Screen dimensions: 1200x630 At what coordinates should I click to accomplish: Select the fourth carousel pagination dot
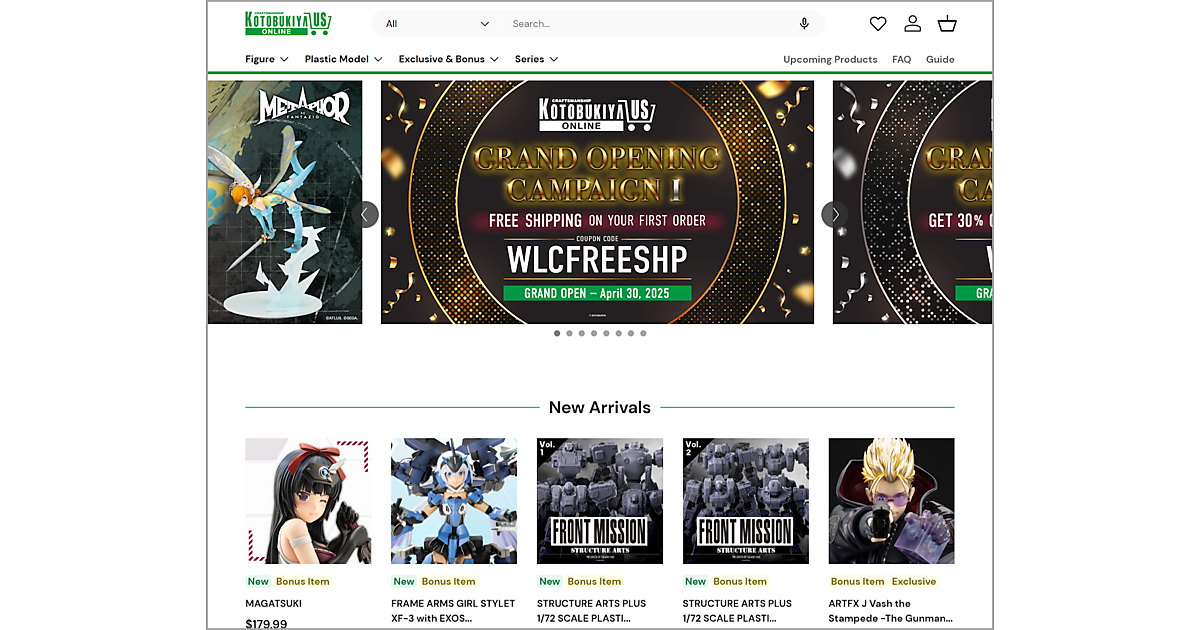coord(594,333)
